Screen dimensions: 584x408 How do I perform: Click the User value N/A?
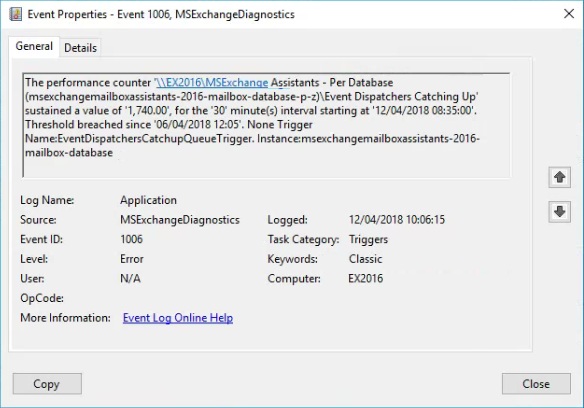click(130, 279)
